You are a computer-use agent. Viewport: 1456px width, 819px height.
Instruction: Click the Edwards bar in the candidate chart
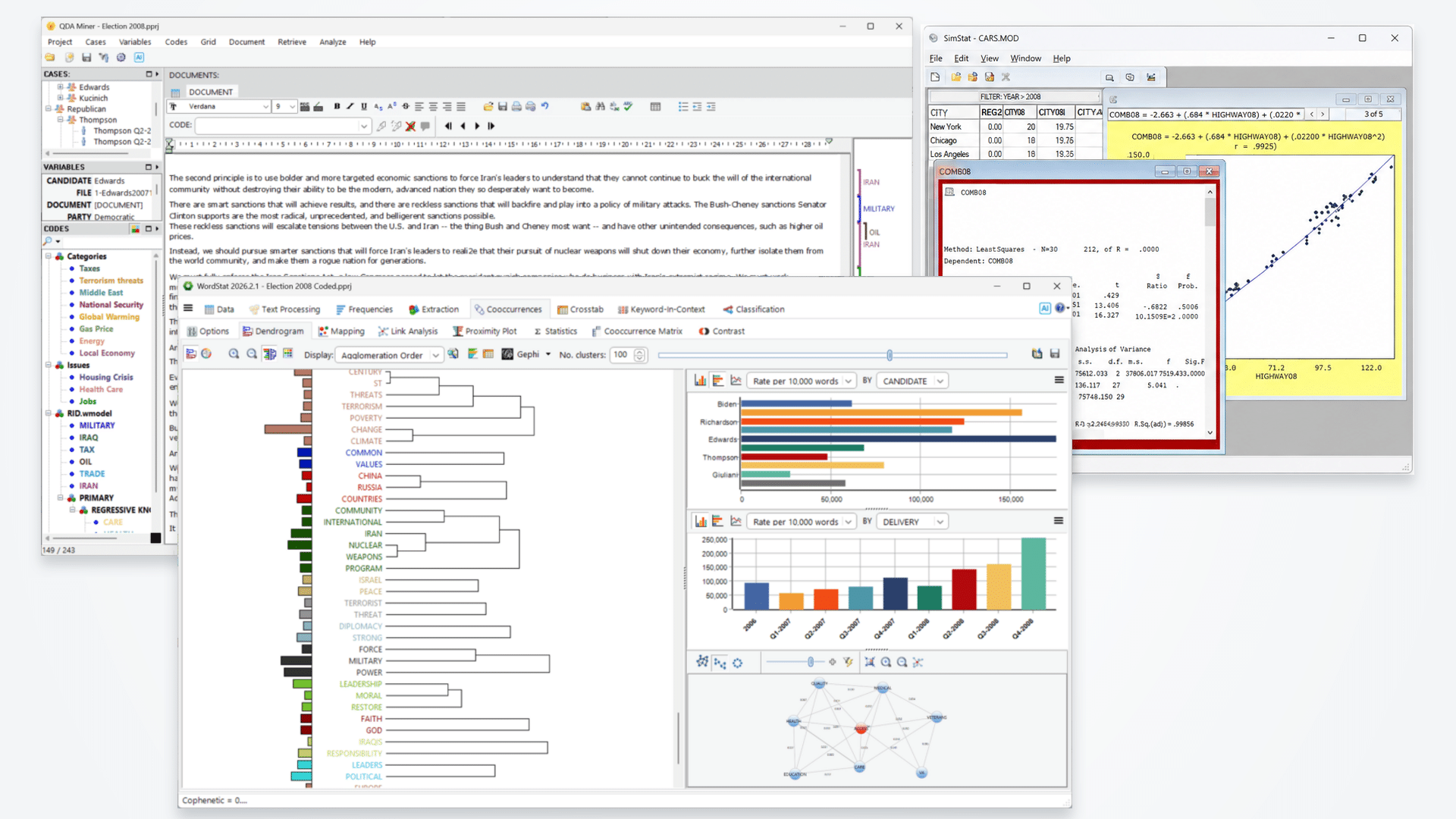899,439
